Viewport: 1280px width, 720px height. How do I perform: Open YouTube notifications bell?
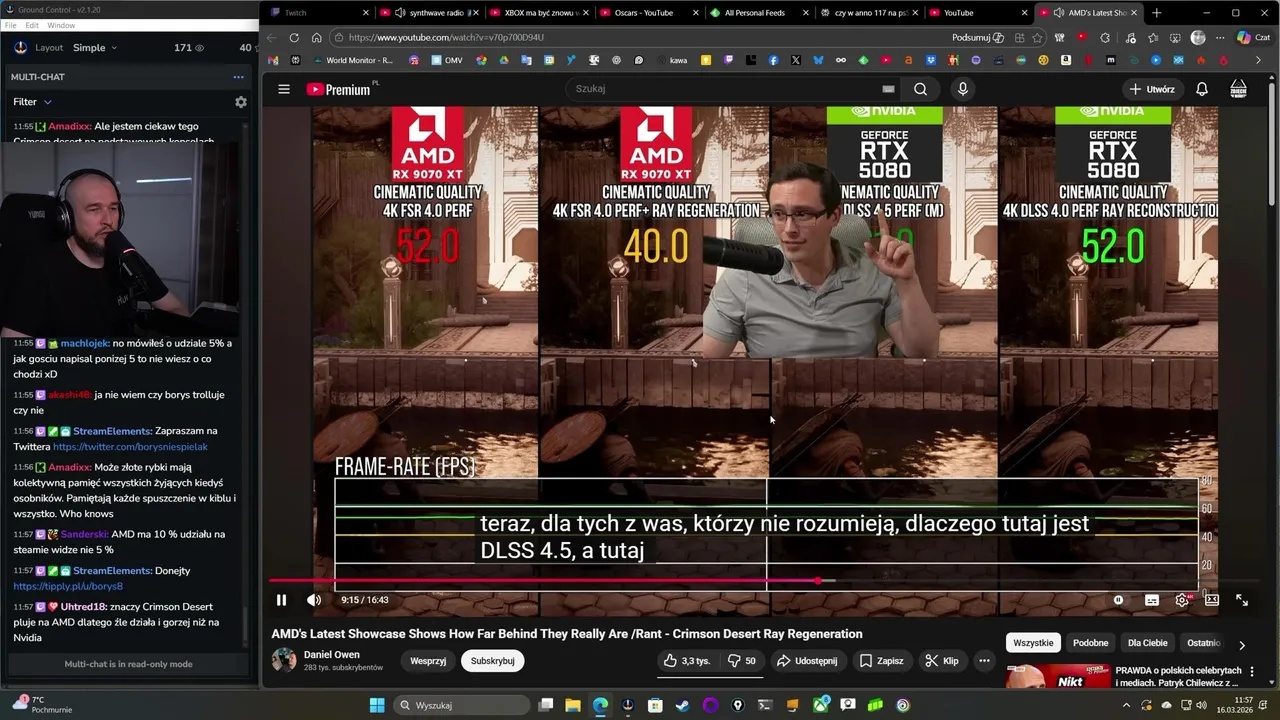coord(1202,89)
